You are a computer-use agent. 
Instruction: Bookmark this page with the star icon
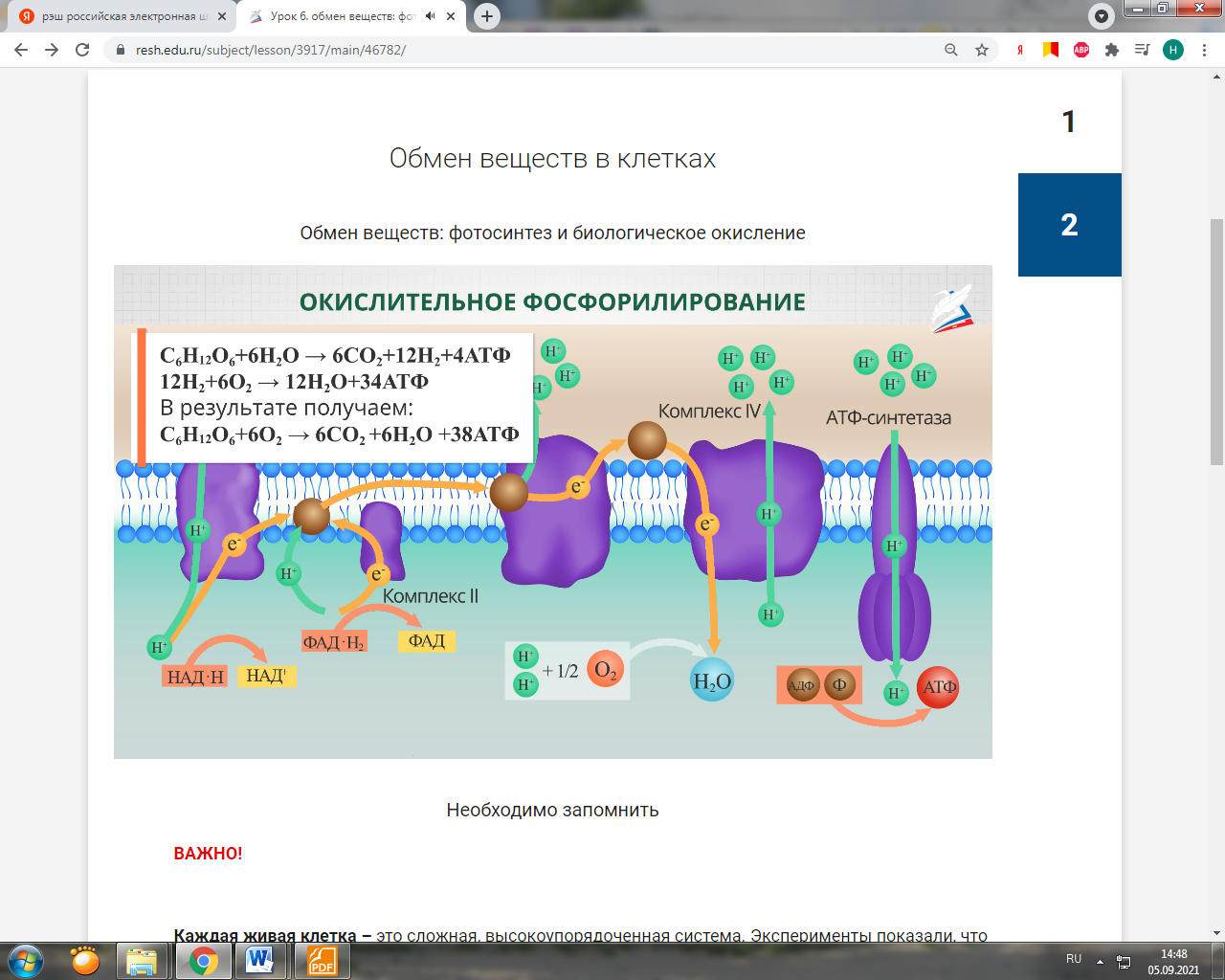982,50
